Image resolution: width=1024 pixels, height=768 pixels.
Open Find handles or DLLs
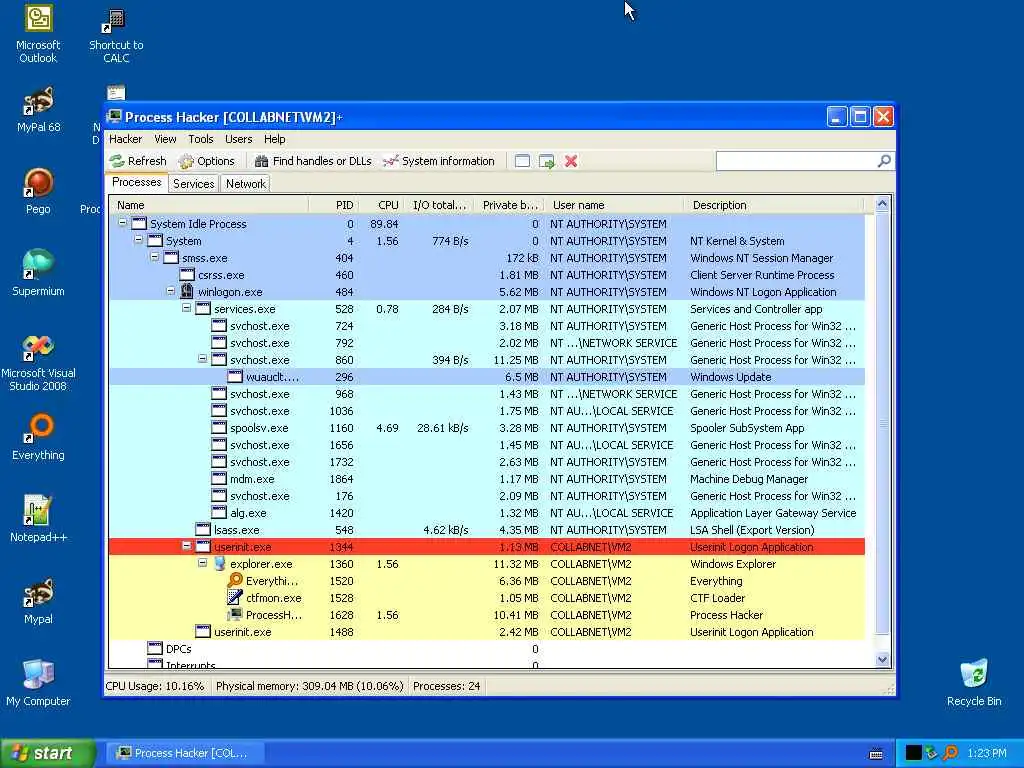click(313, 161)
